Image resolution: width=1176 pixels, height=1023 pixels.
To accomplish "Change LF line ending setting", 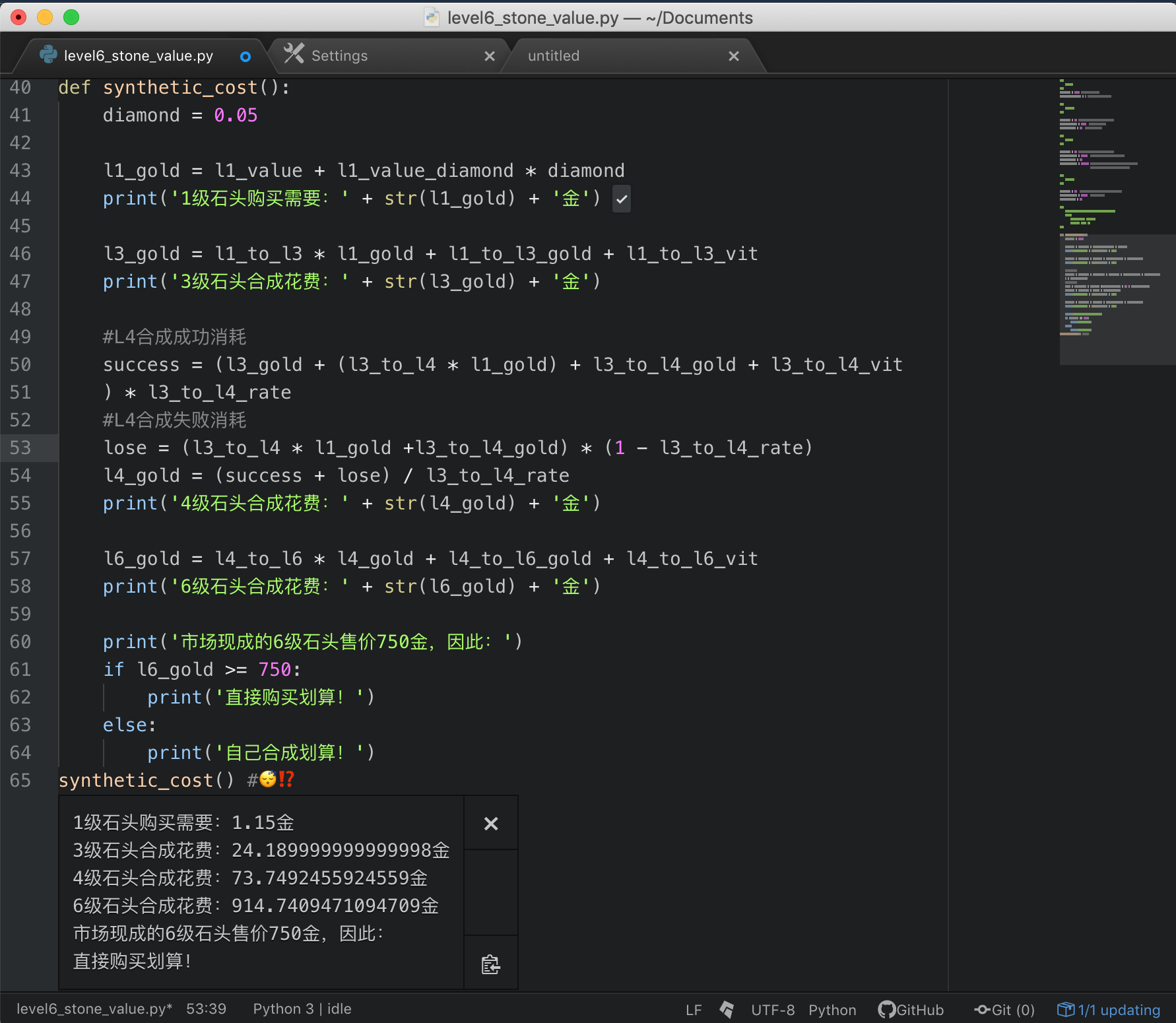I will coord(694,1010).
